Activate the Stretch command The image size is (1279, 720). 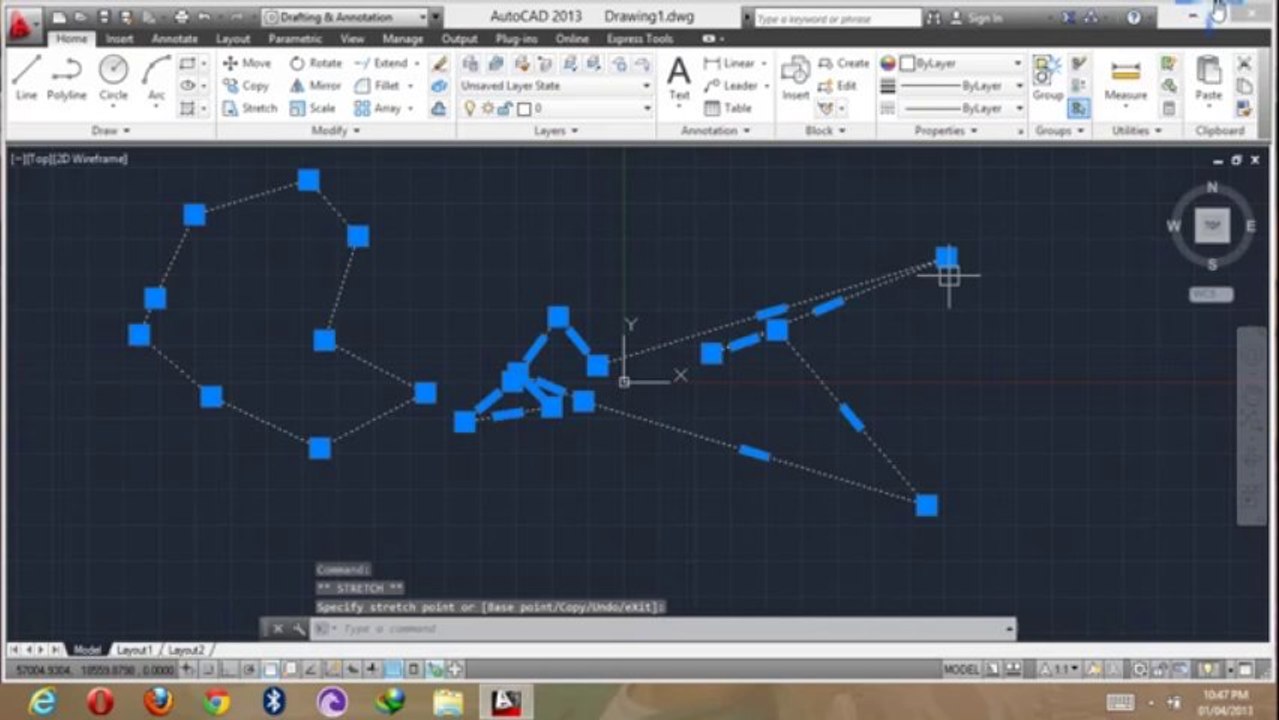(x=250, y=108)
